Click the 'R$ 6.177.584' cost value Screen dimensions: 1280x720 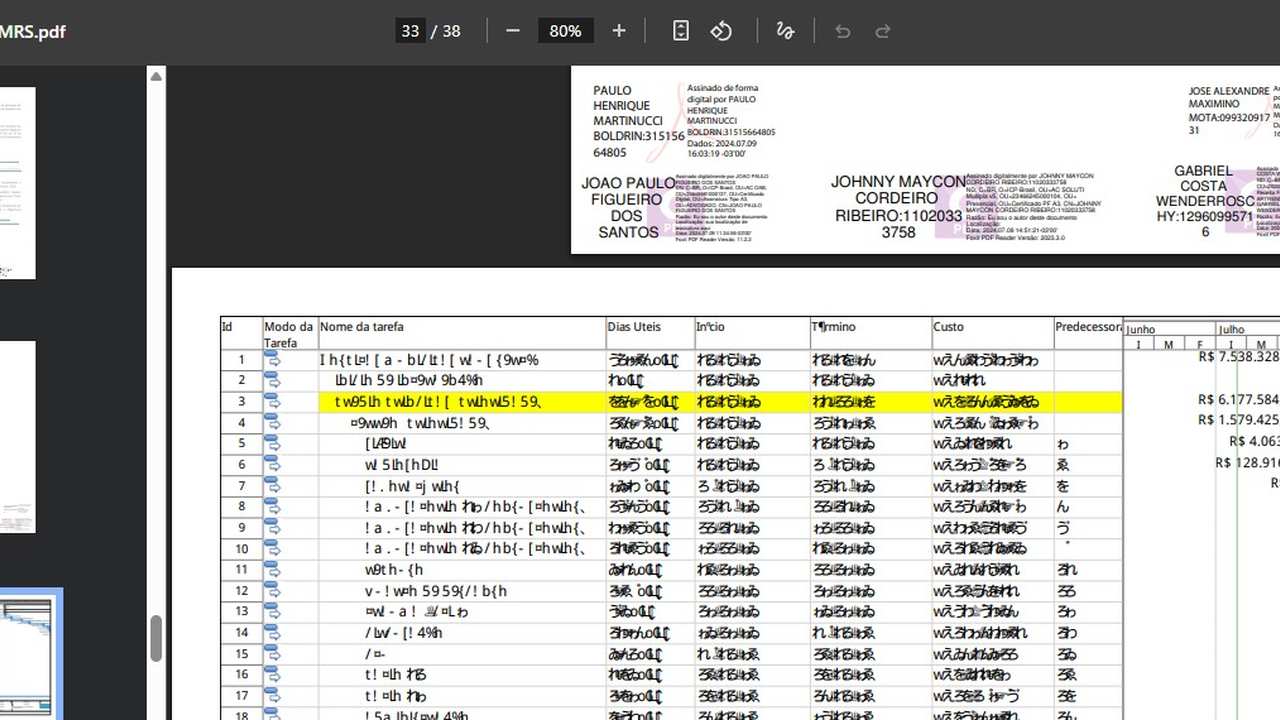(x=1239, y=399)
